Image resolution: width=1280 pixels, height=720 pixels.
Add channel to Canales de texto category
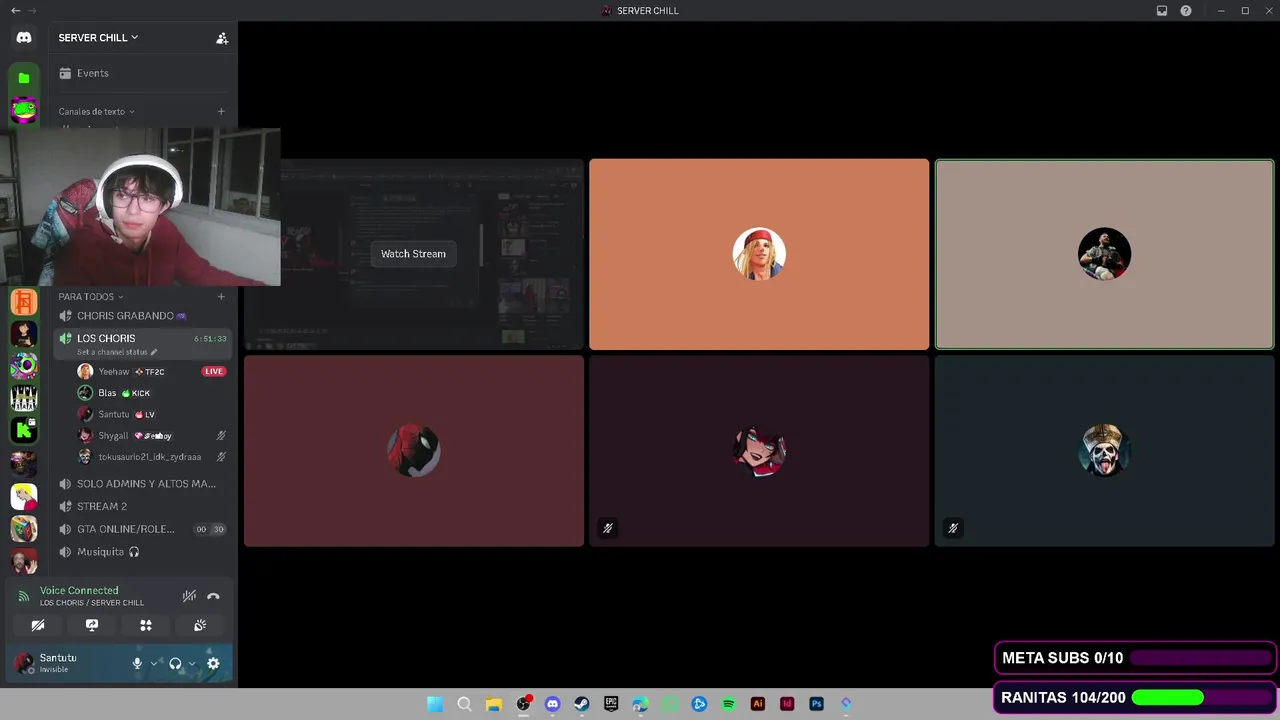pos(221,112)
